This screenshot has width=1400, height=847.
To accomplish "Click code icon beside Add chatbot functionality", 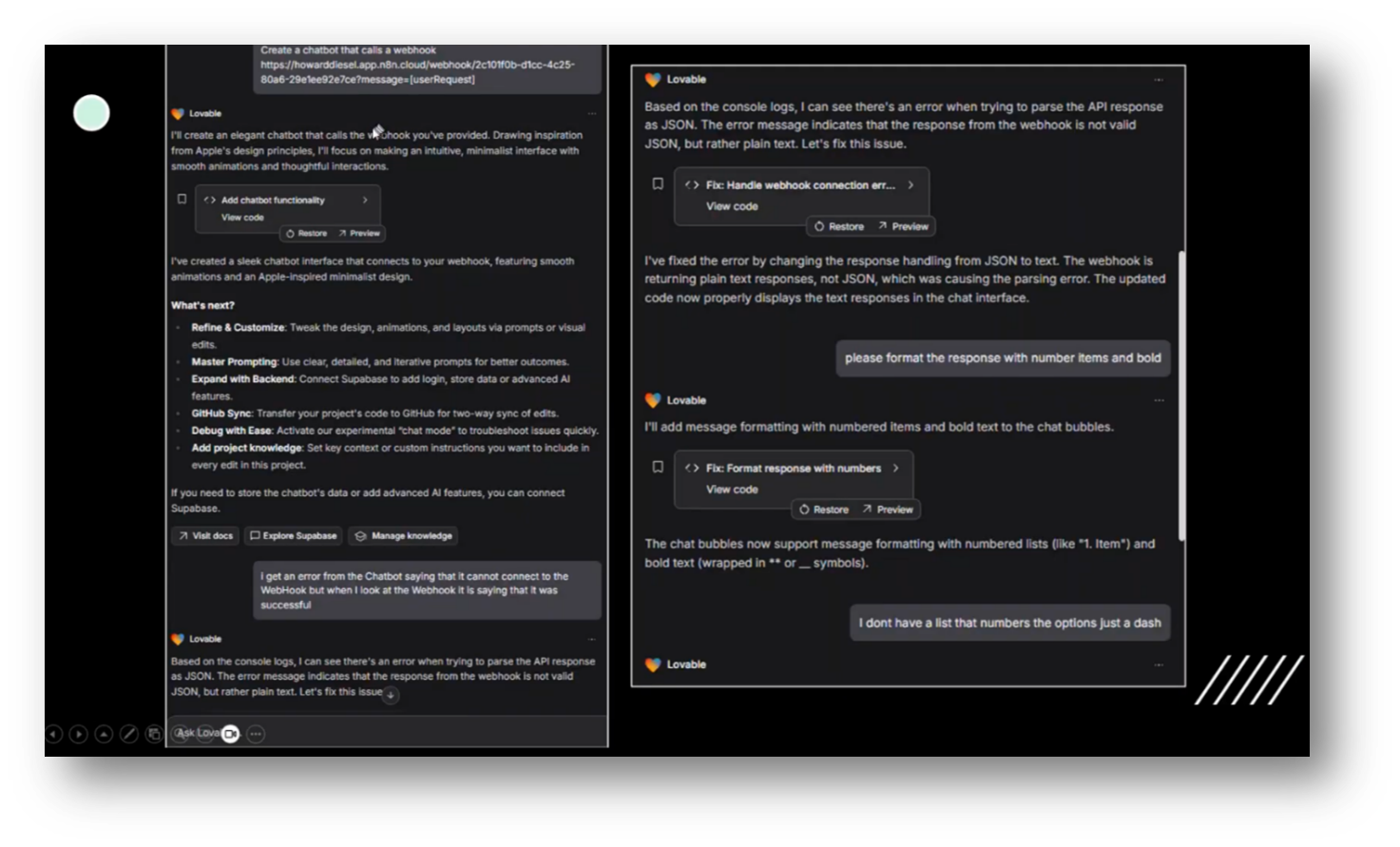I will point(209,200).
